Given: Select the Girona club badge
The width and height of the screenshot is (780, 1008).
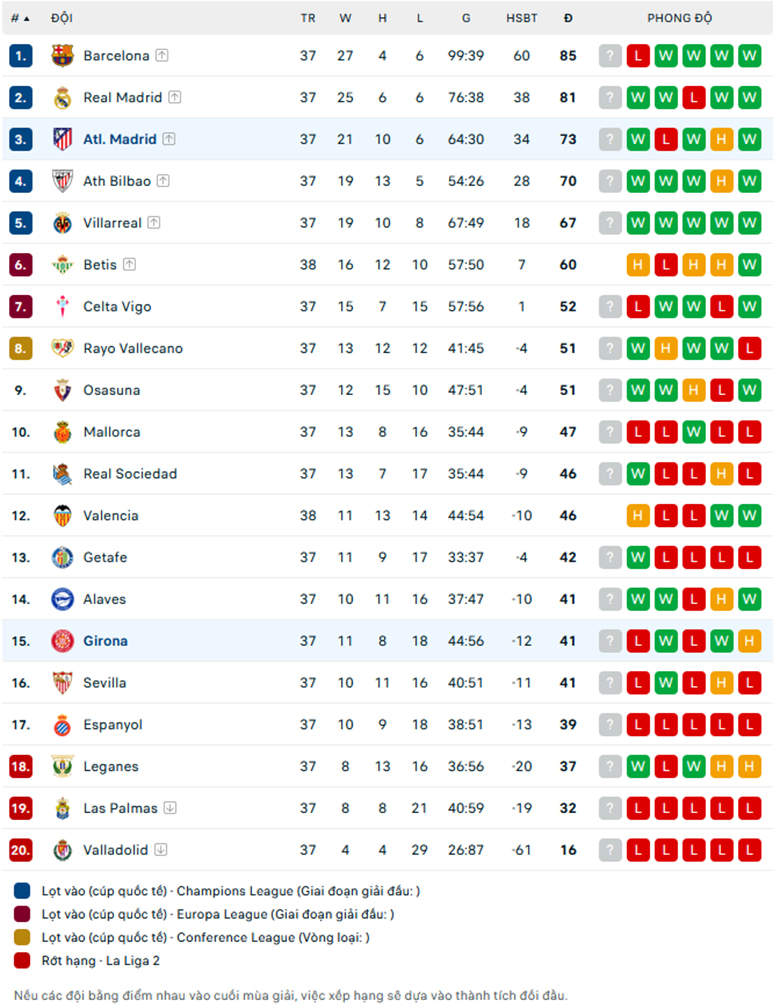Looking at the screenshot, I should (62, 641).
